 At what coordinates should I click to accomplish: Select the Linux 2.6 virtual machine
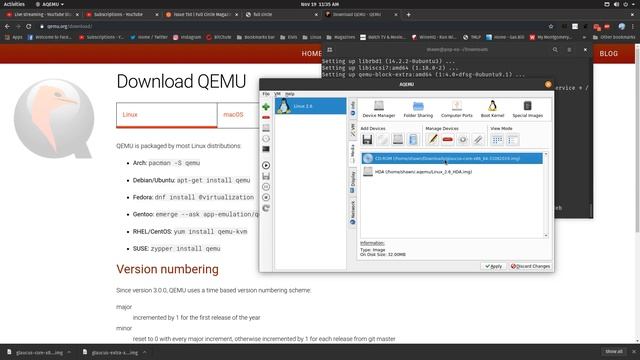(x=310, y=106)
